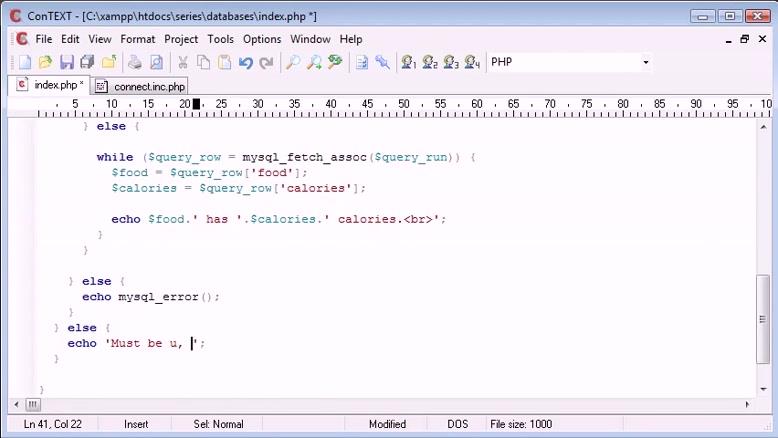The height and width of the screenshot is (438, 778).
Task: Switch to the index.php tab
Action: click(49, 85)
